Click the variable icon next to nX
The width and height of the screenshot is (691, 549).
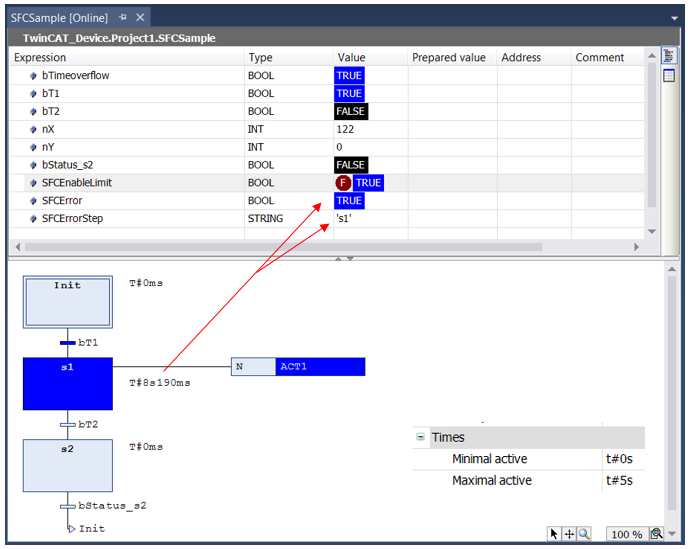tap(33, 129)
